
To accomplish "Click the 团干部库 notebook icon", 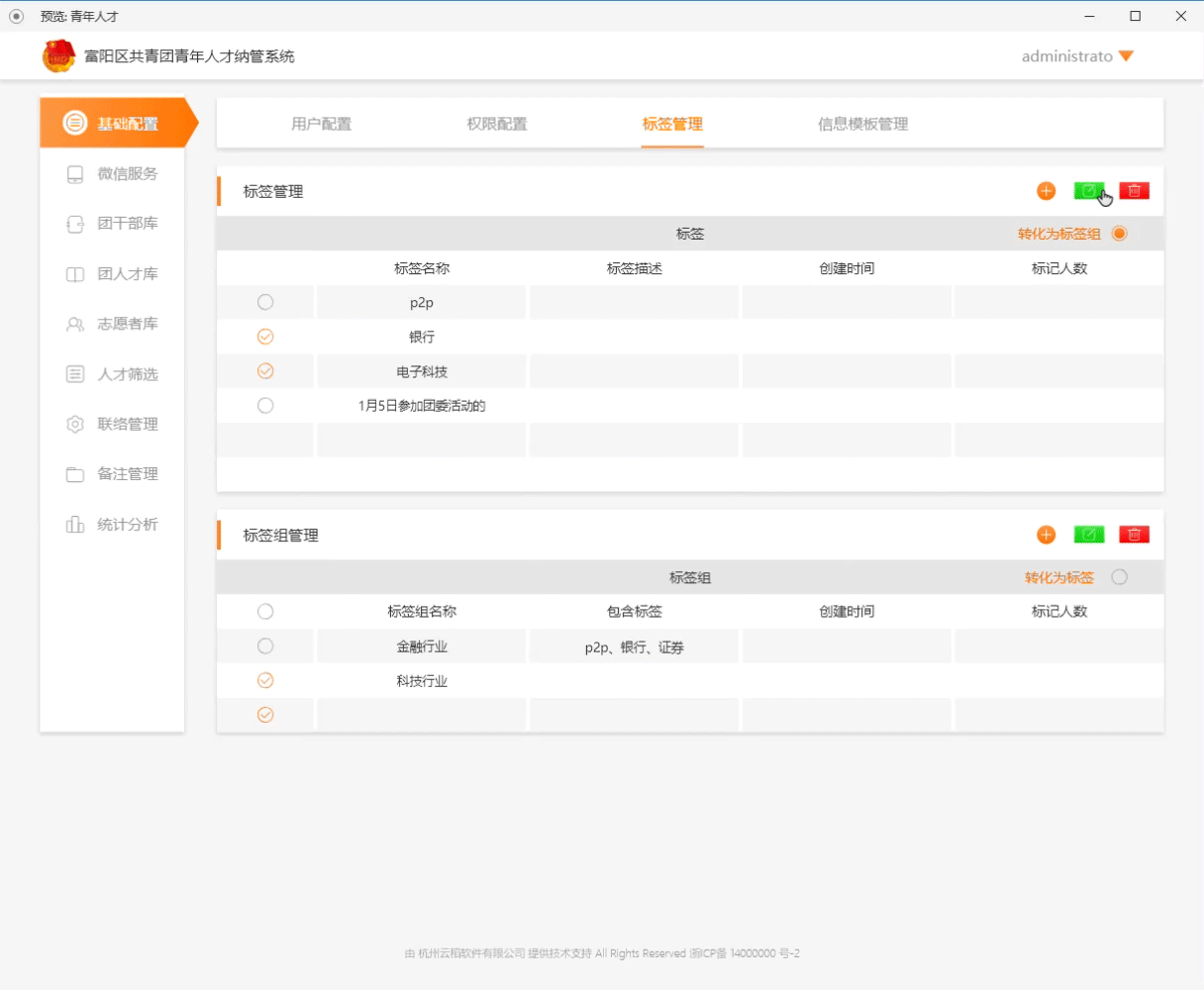I will 75,225.
